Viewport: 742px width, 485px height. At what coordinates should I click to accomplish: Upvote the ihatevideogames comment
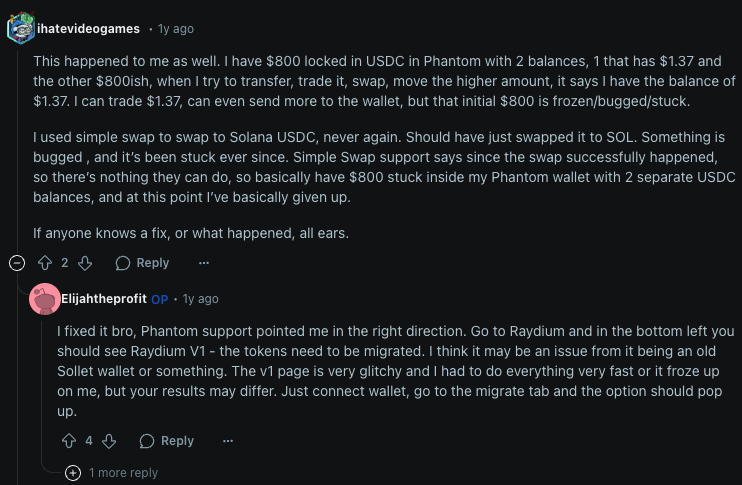44,263
